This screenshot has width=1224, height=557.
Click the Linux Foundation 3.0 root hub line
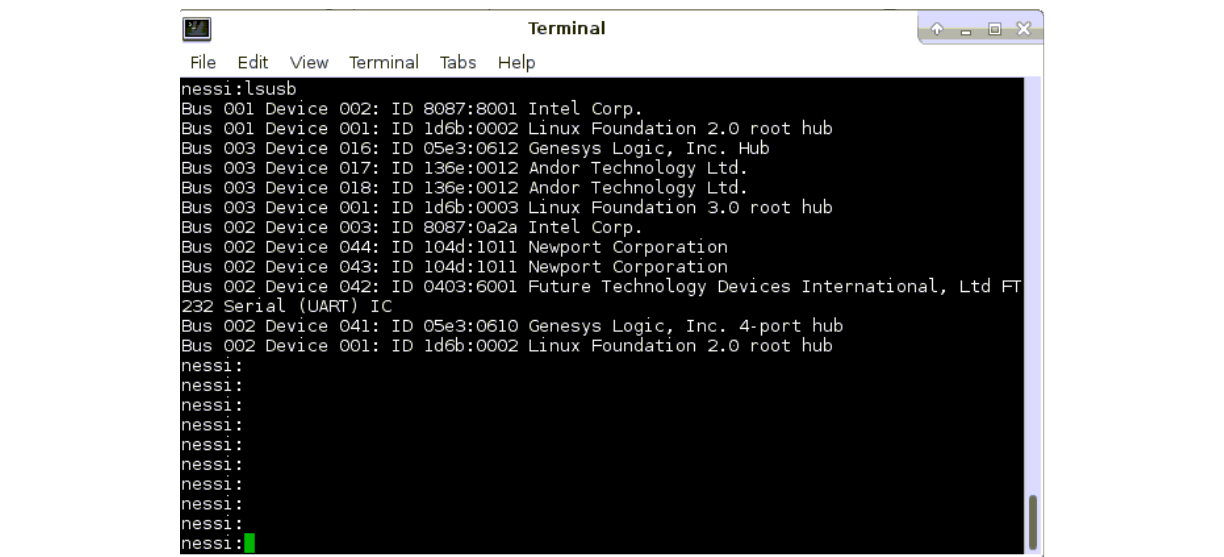[x=506, y=208]
